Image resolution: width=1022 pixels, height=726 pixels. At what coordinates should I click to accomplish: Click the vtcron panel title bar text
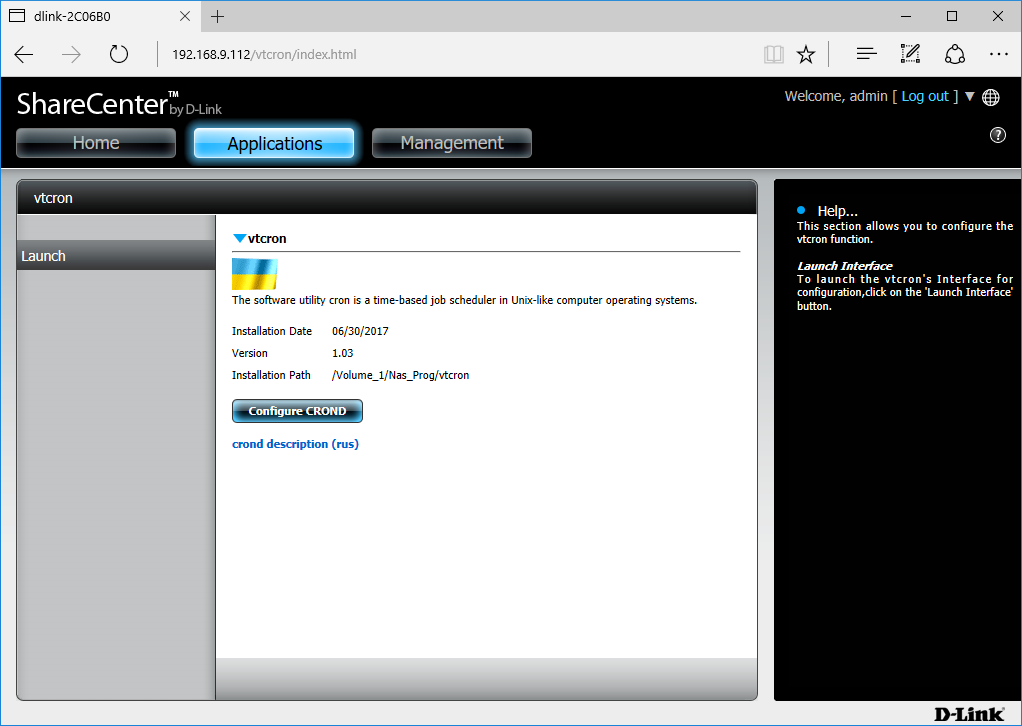click(53, 198)
